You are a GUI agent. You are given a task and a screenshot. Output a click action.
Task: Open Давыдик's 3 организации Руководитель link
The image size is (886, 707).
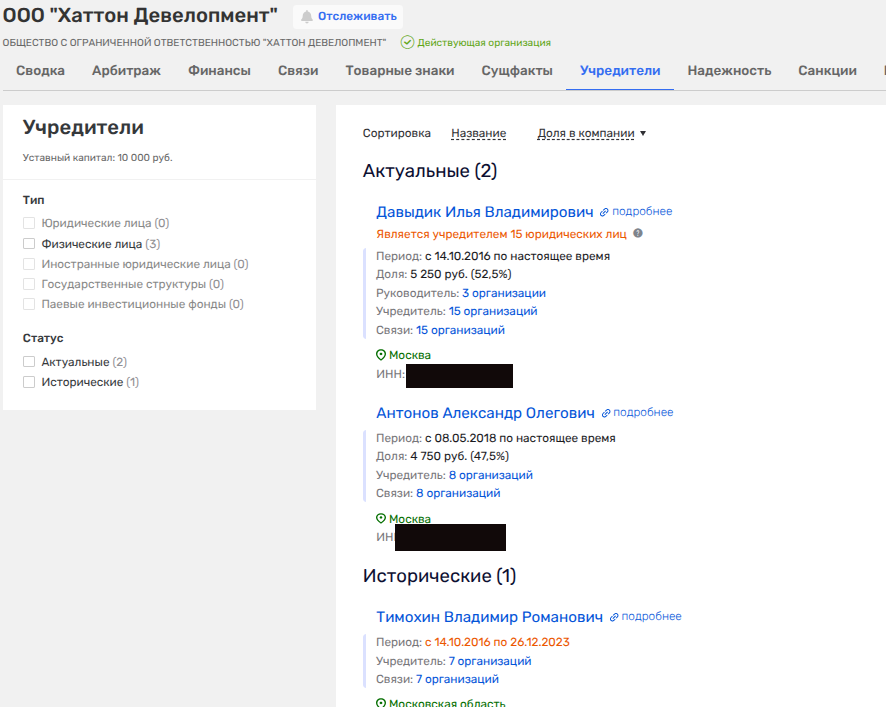click(503, 293)
